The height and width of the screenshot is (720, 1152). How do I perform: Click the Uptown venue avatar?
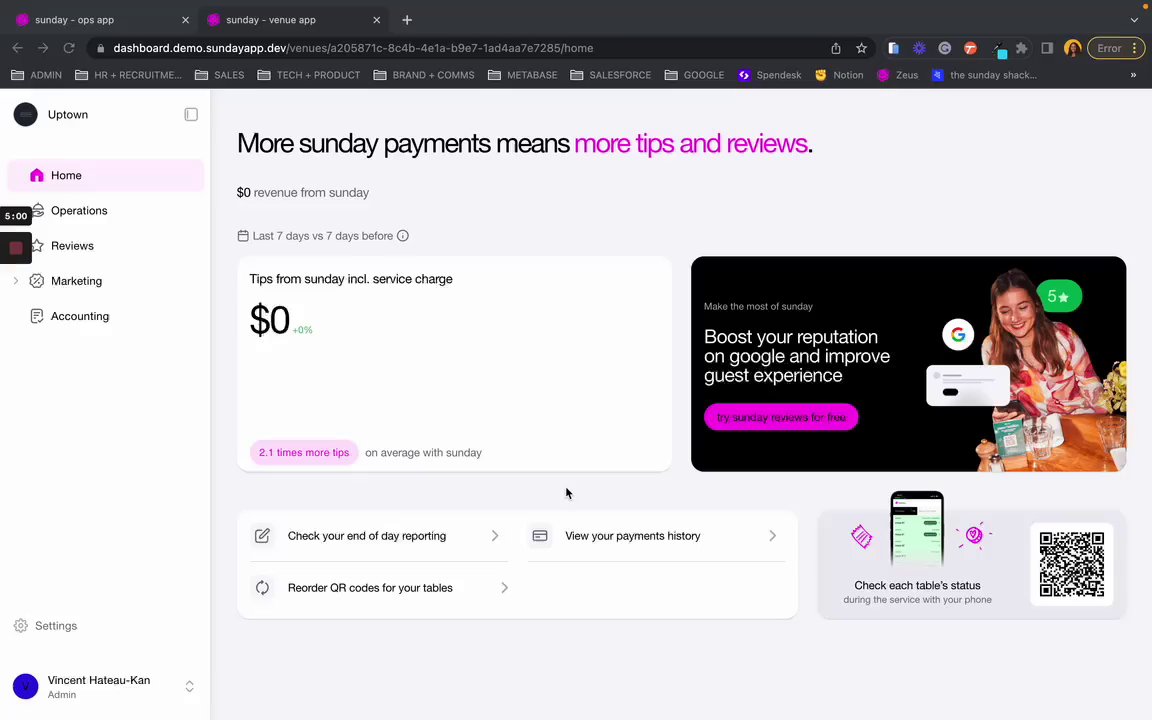26,114
